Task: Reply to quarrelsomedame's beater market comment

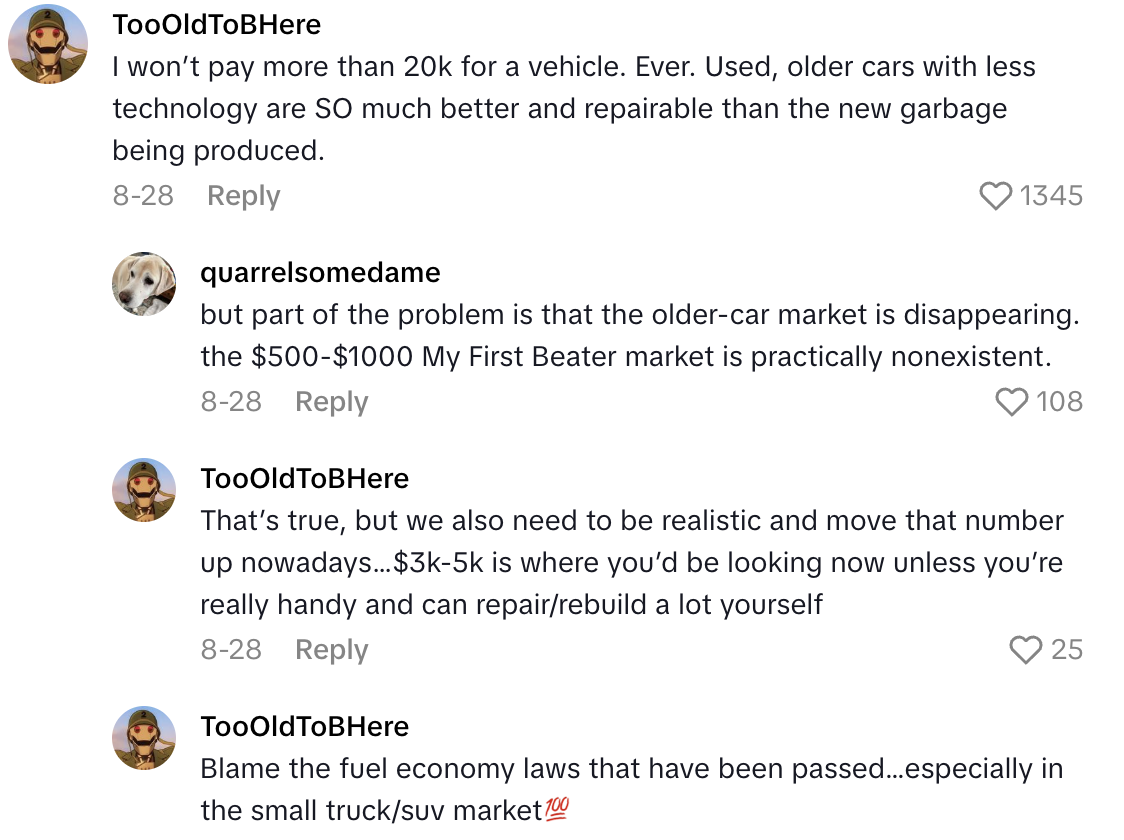Action: pos(331,402)
